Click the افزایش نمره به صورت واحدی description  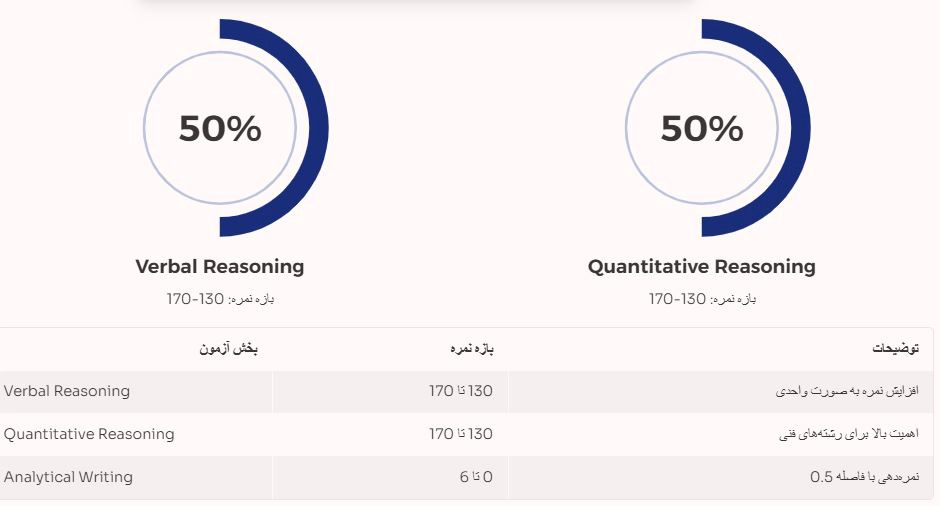coord(847,391)
